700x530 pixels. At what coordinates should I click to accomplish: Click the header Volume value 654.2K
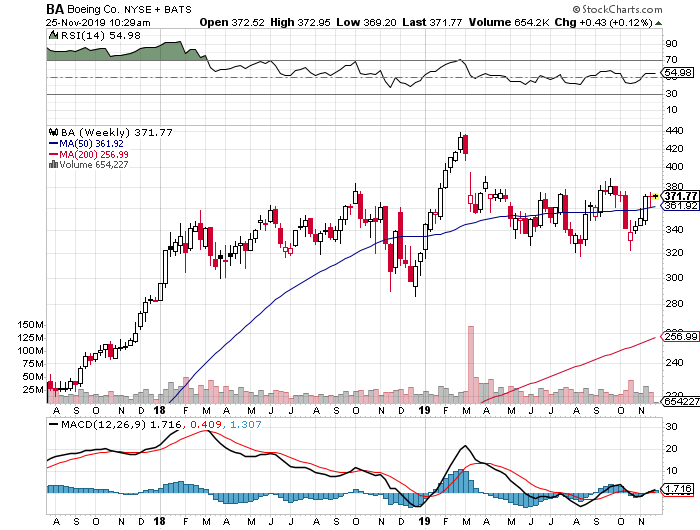(x=532, y=22)
